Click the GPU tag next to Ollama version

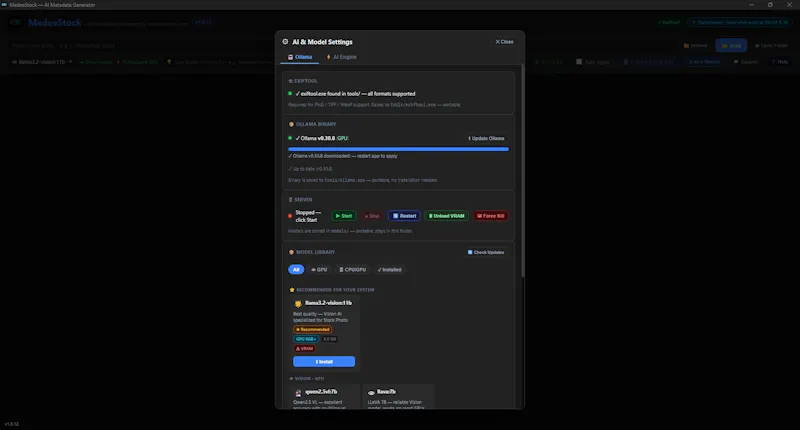342,138
